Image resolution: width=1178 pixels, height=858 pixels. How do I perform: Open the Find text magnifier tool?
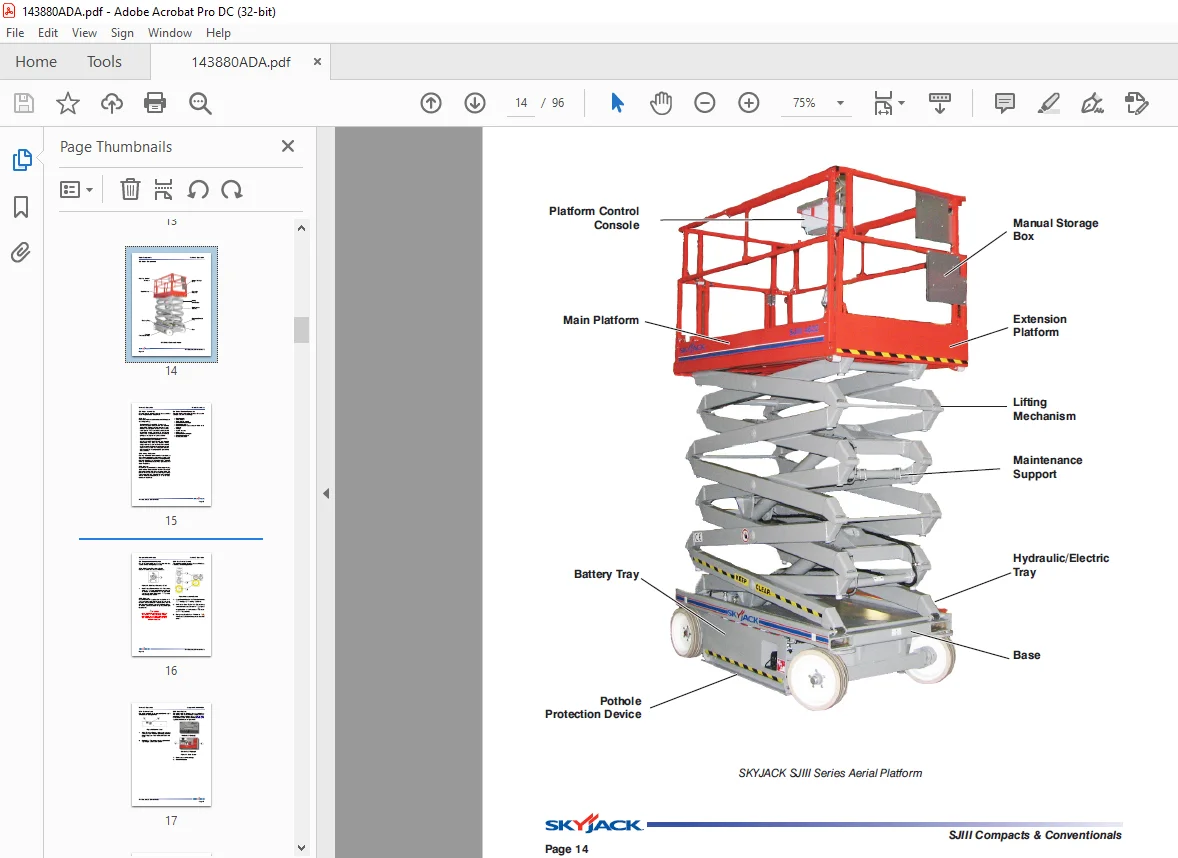click(200, 103)
